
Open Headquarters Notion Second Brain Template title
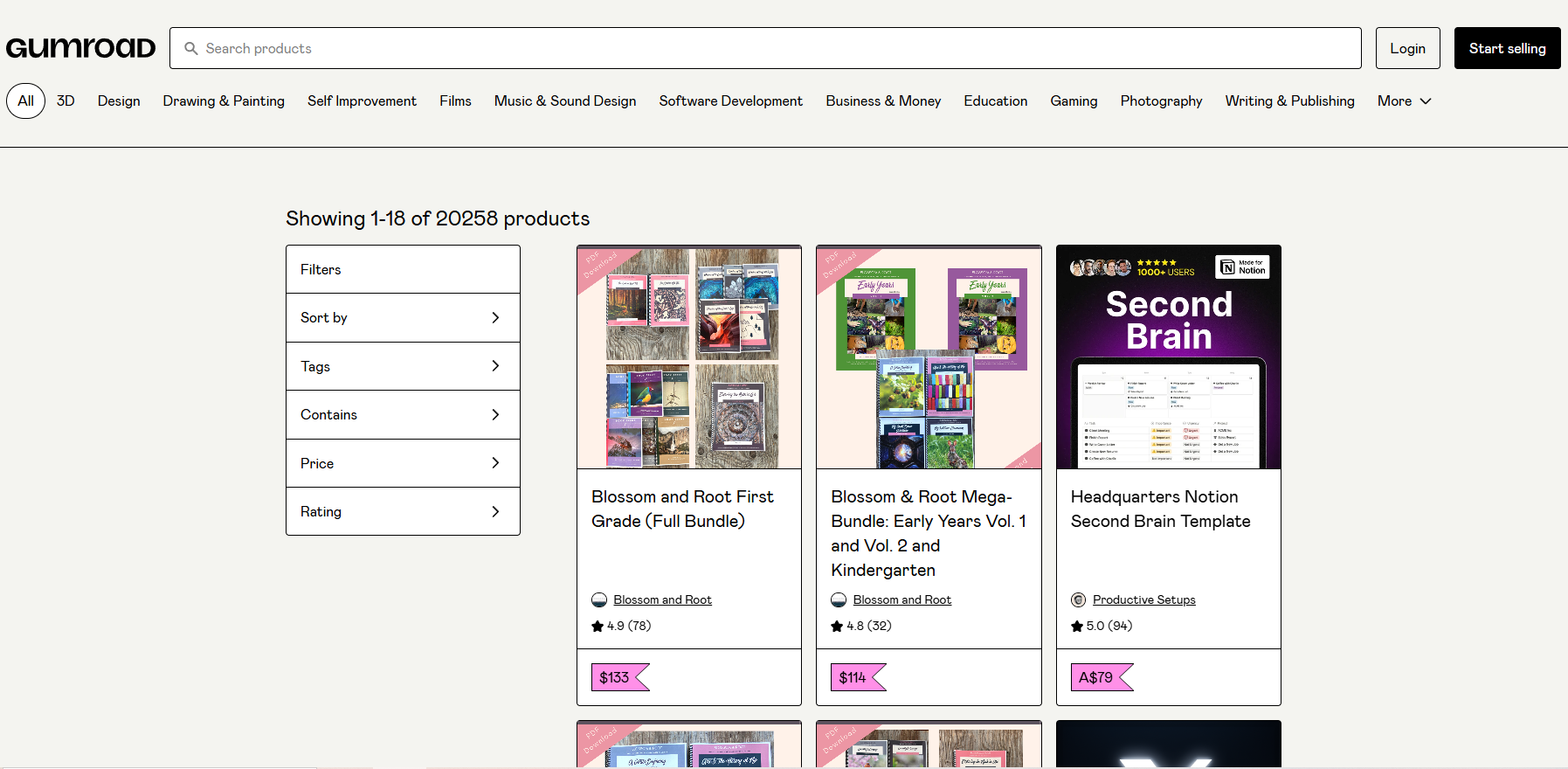(x=1160, y=509)
